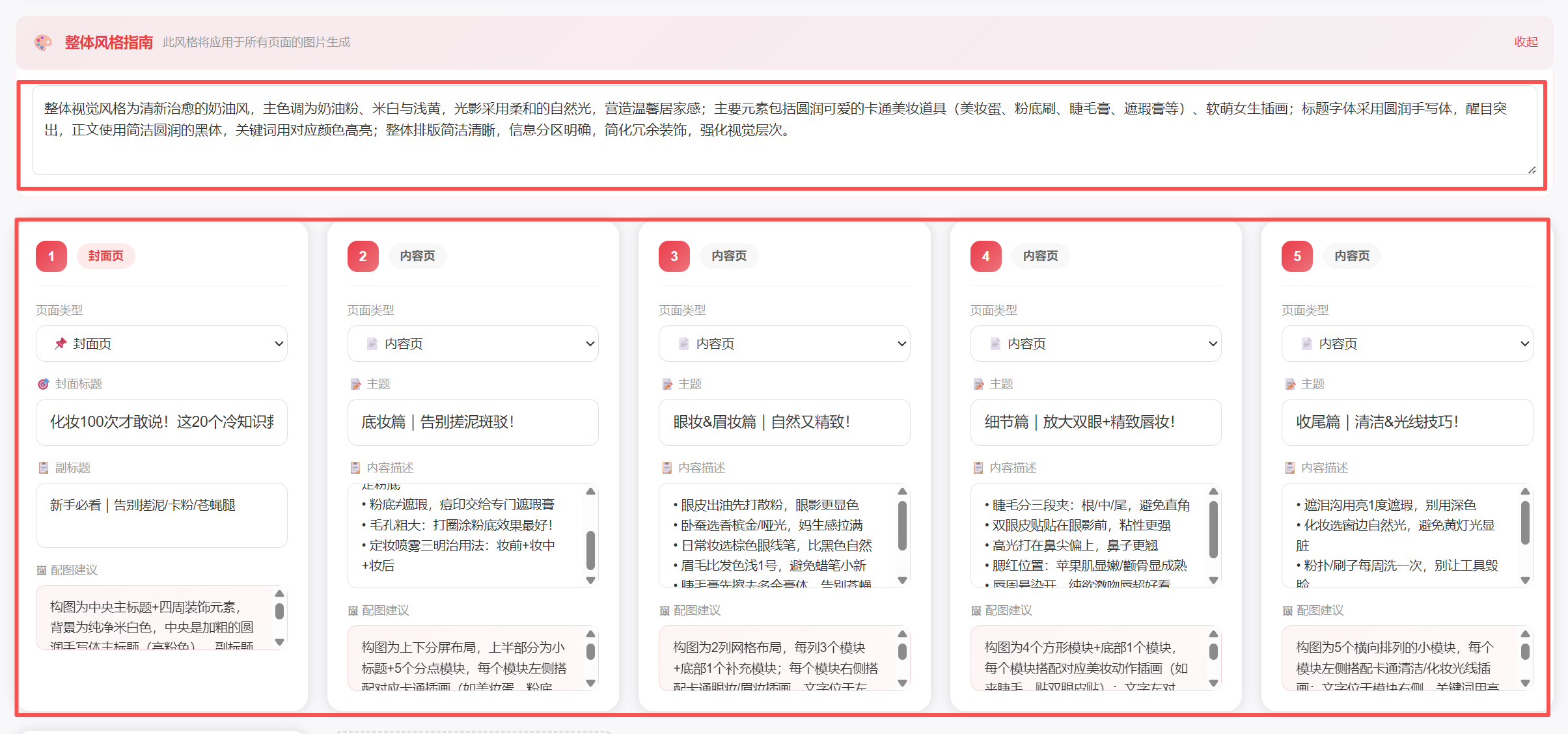Image resolution: width=1568 pixels, height=734 pixels.
Task: Click the pencil icon next to 主题 on card 5
Action: (x=1290, y=384)
